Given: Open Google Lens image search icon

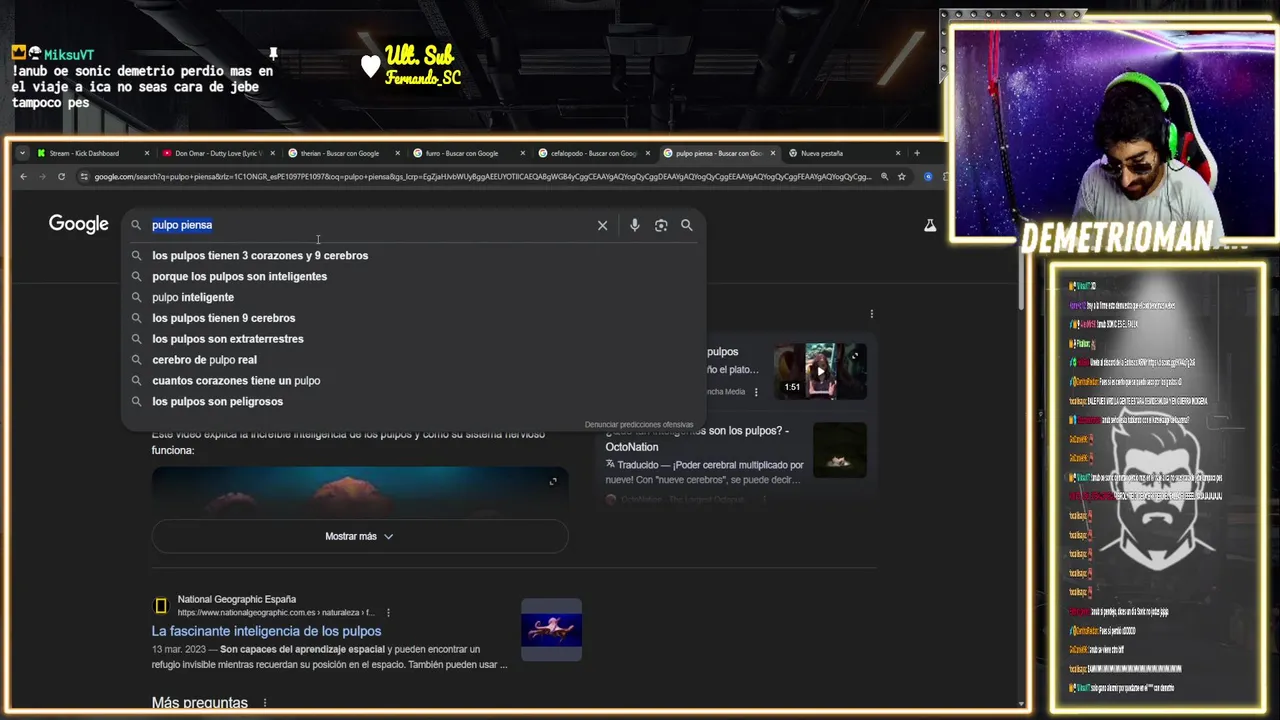Looking at the screenshot, I should 661,225.
